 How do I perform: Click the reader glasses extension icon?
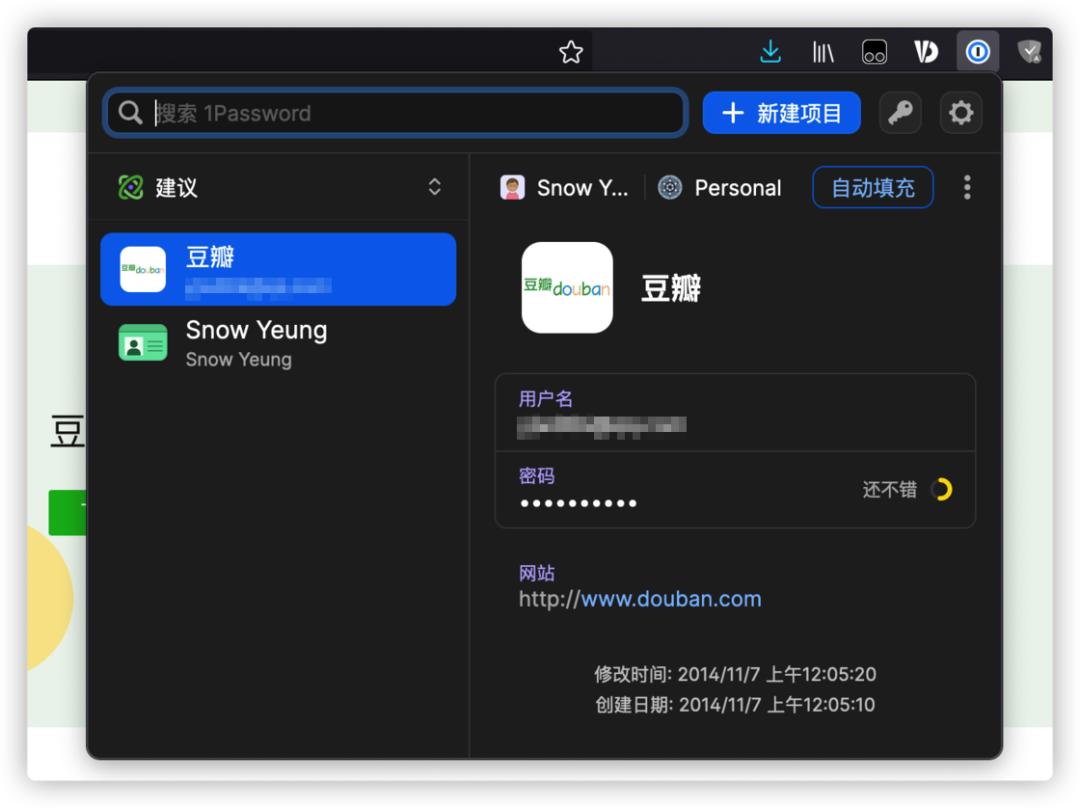874,52
